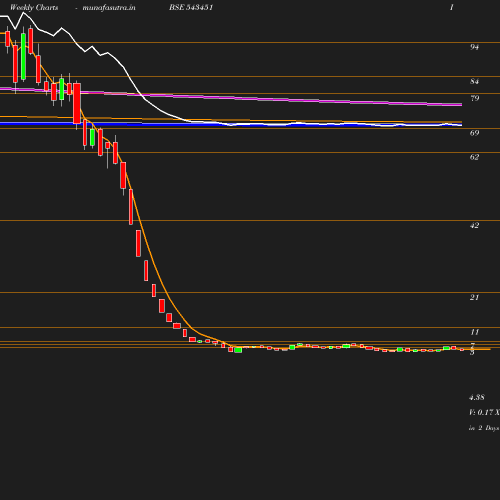This screenshot has height=500, width=500.
Task: Click the "69" price axis label
Action: click(x=474, y=133)
